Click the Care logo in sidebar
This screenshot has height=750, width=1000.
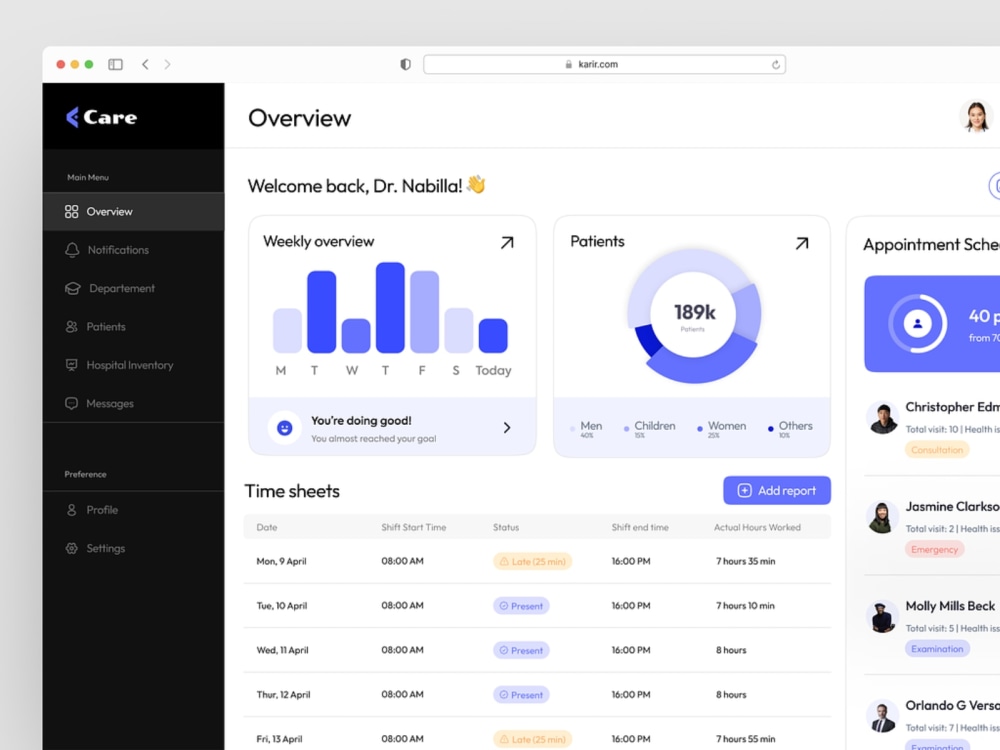coord(101,117)
